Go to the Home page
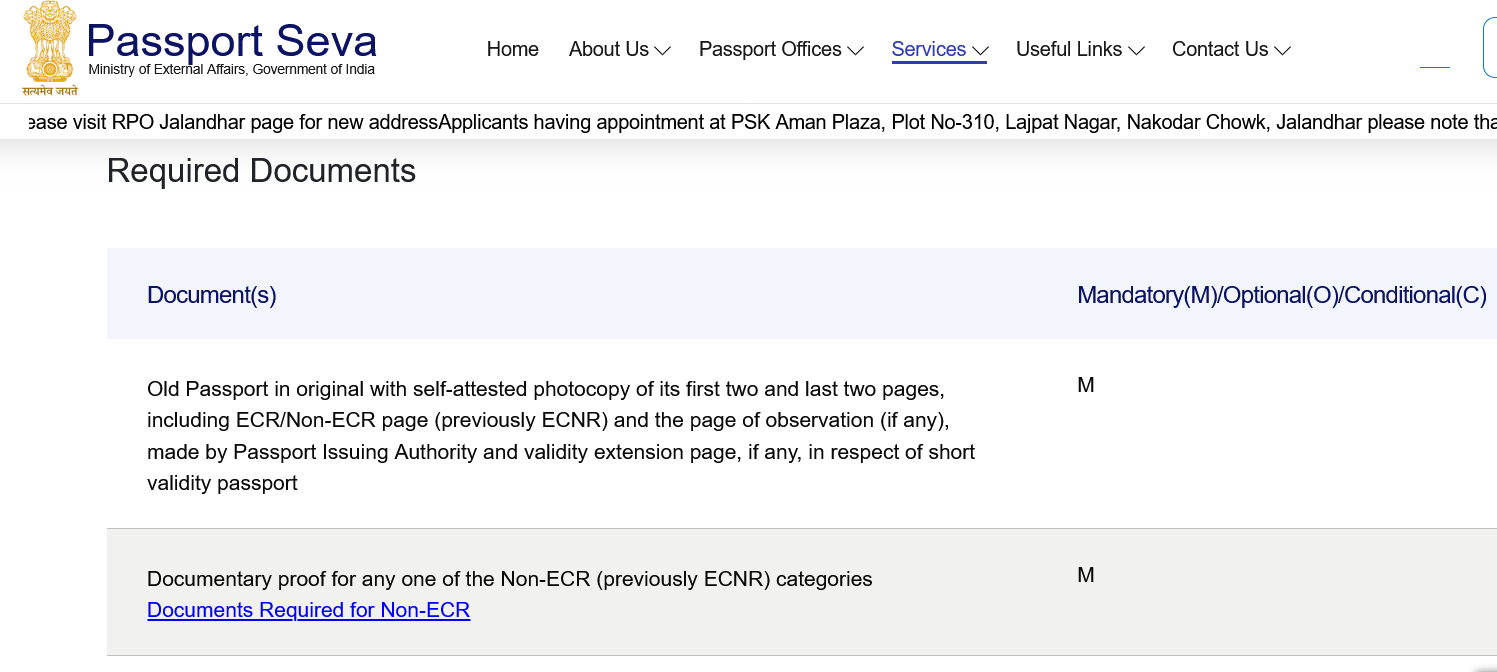Screen dimensions: 1497x672 (x=512, y=49)
